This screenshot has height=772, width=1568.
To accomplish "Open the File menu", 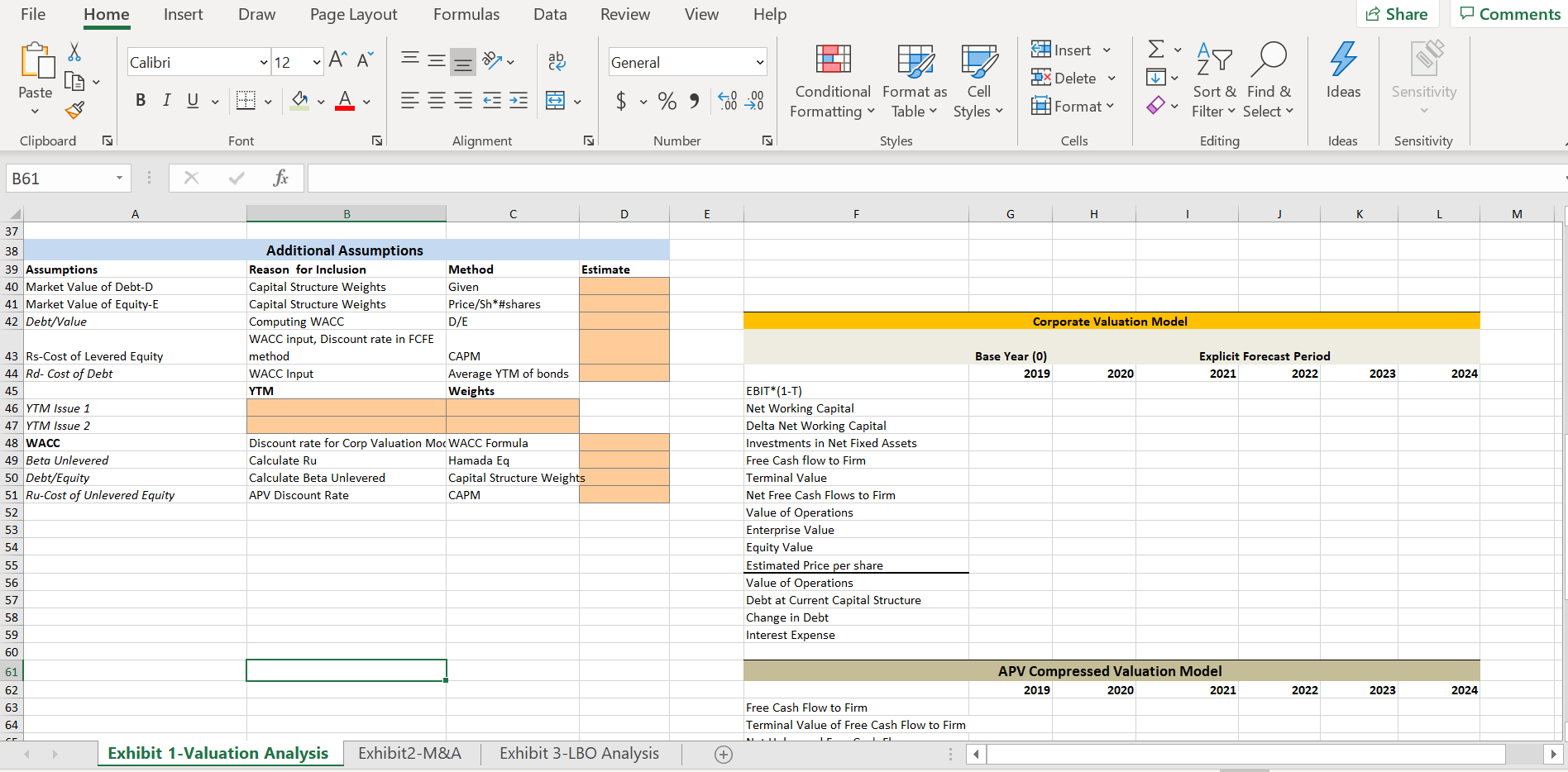I will click(33, 14).
